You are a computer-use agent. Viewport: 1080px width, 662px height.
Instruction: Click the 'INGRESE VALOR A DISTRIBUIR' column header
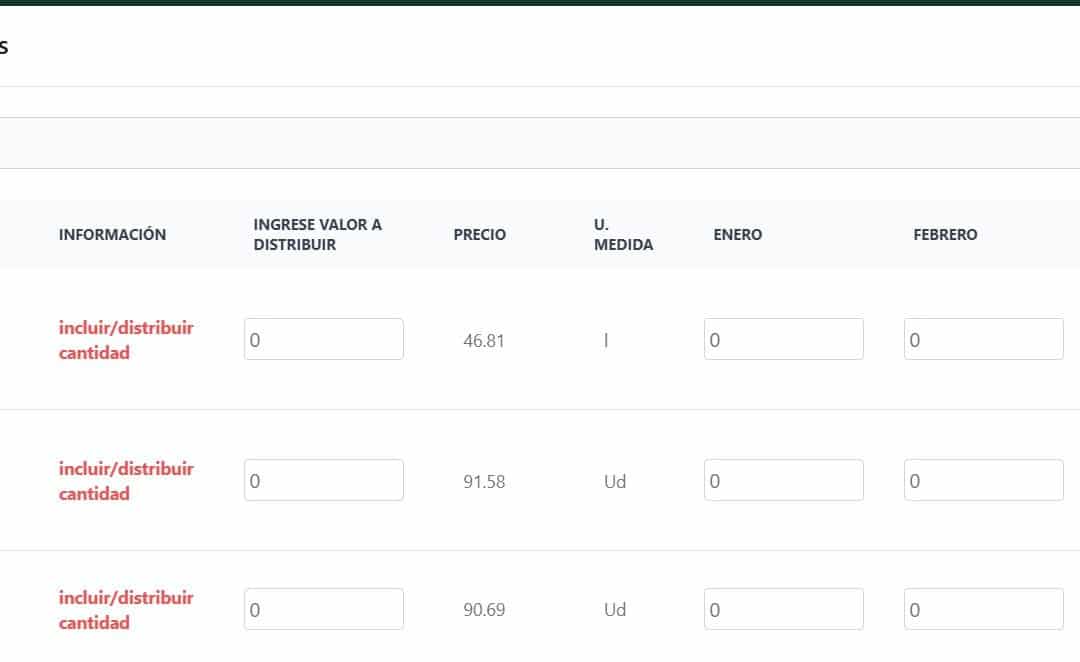317,235
